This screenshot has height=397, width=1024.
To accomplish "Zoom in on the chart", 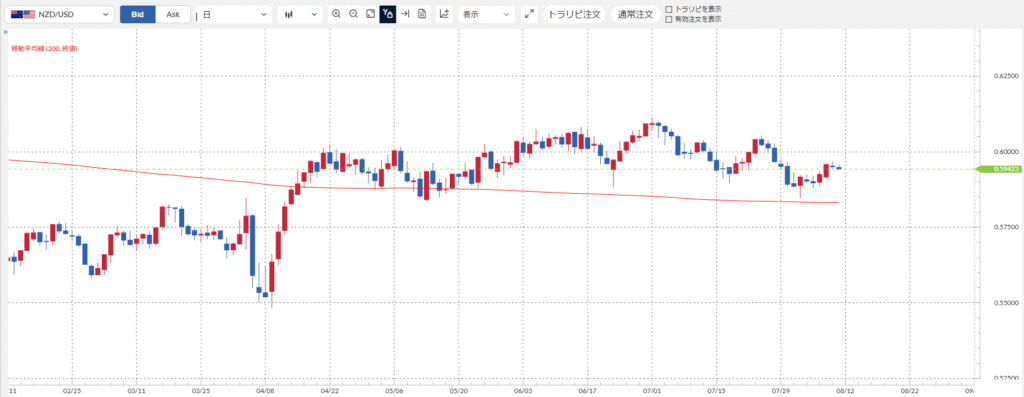I will click(x=336, y=14).
